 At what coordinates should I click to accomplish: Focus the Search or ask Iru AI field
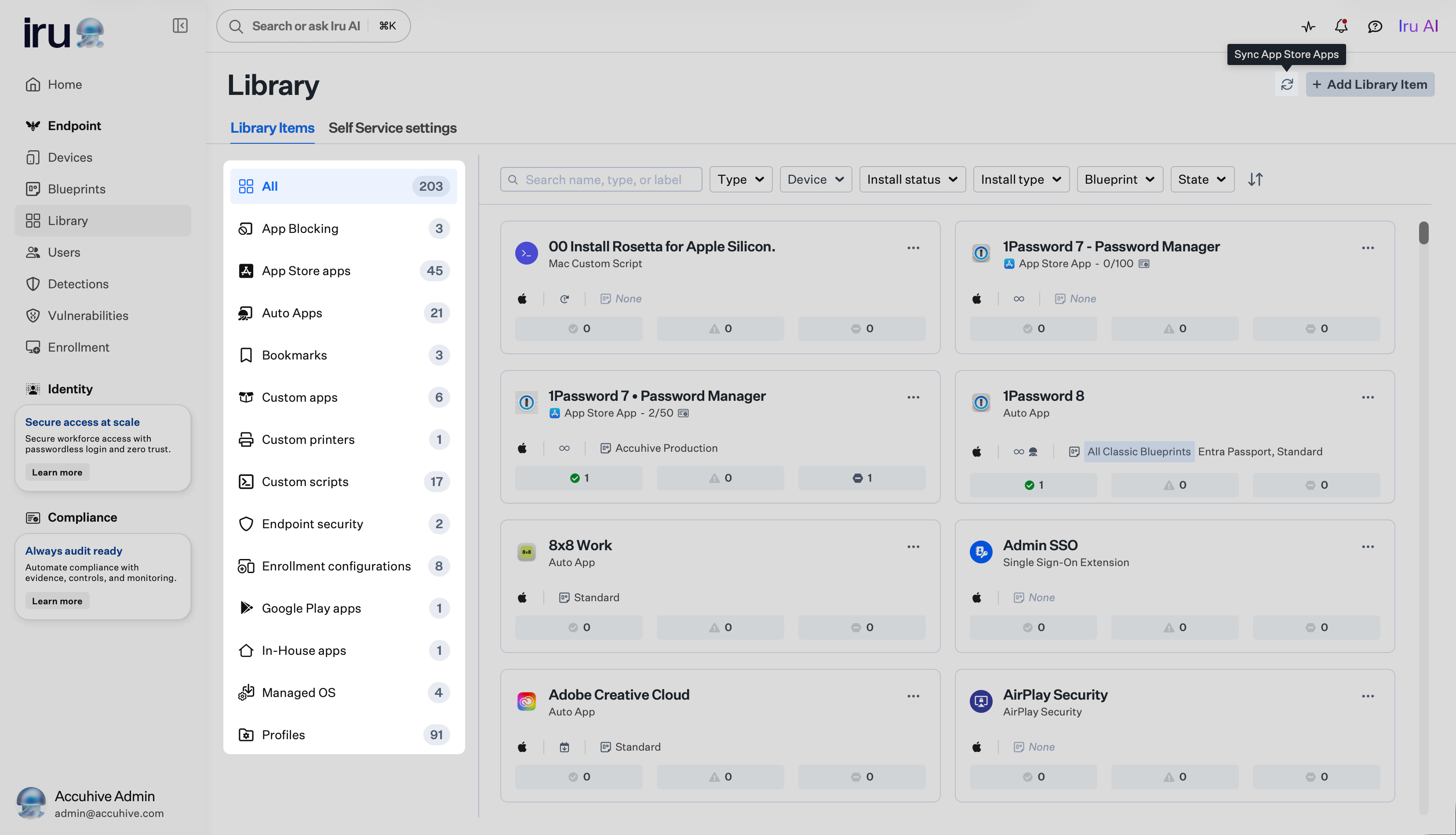[313, 26]
